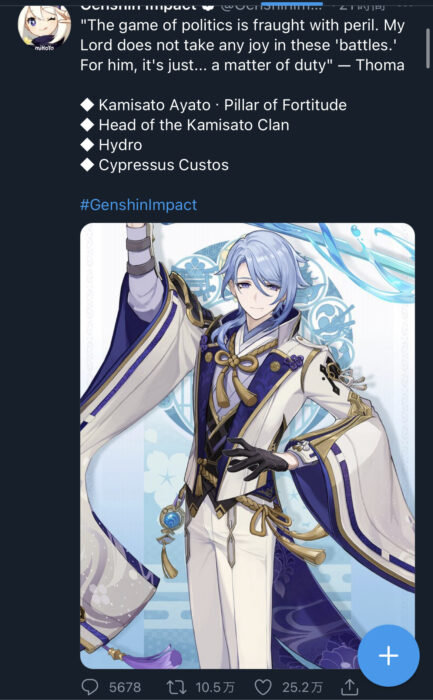
Task: Open the share arrow menu
Action: click(x=350, y=687)
